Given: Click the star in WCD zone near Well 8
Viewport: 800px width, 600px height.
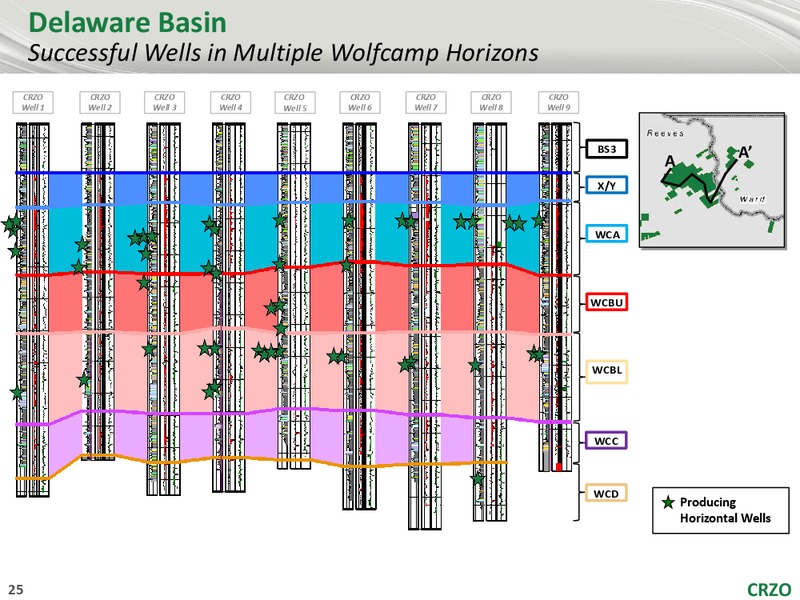Looking at the screenshot, I should [478, 479].
